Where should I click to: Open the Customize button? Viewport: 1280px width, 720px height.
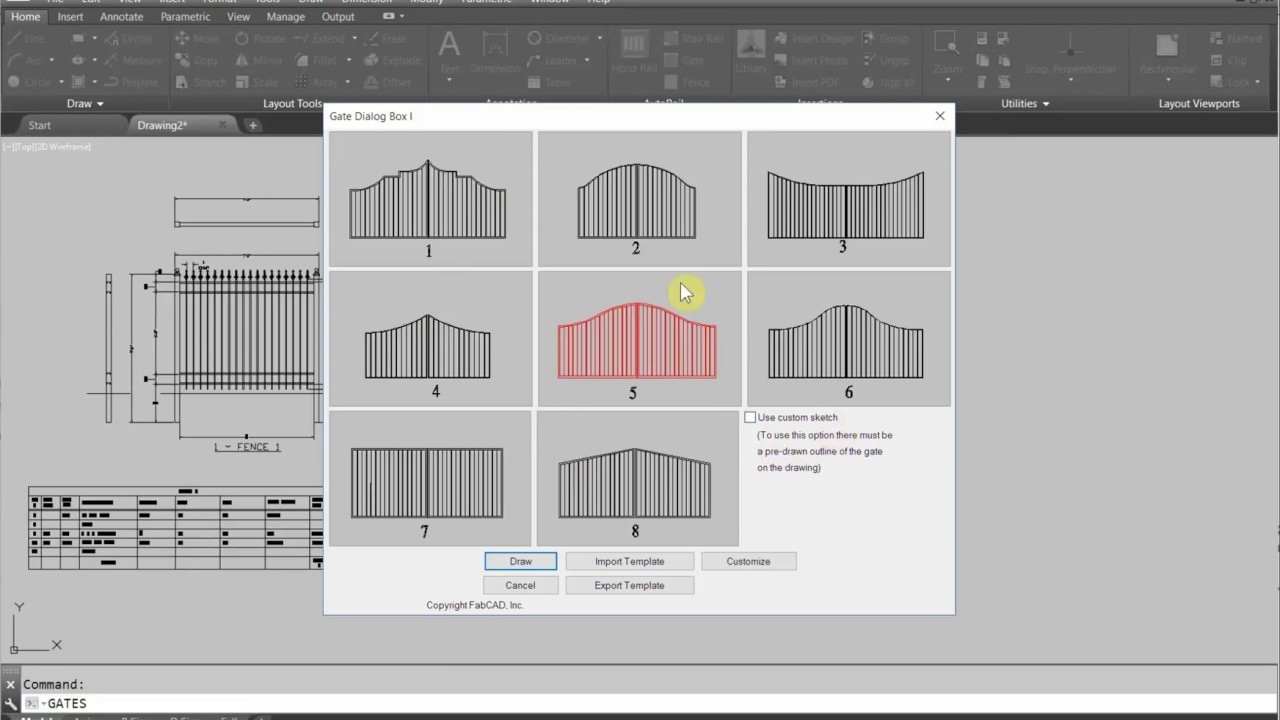click(748, 561)
